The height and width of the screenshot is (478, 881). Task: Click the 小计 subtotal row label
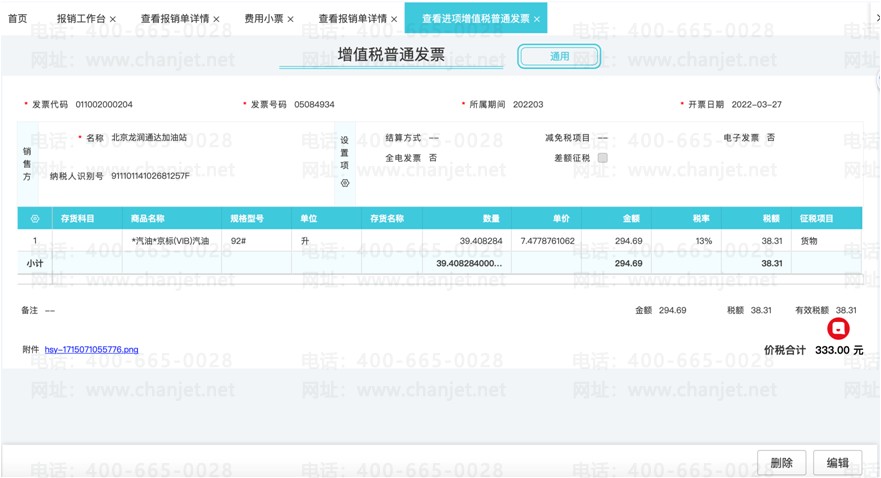point(35,263)
